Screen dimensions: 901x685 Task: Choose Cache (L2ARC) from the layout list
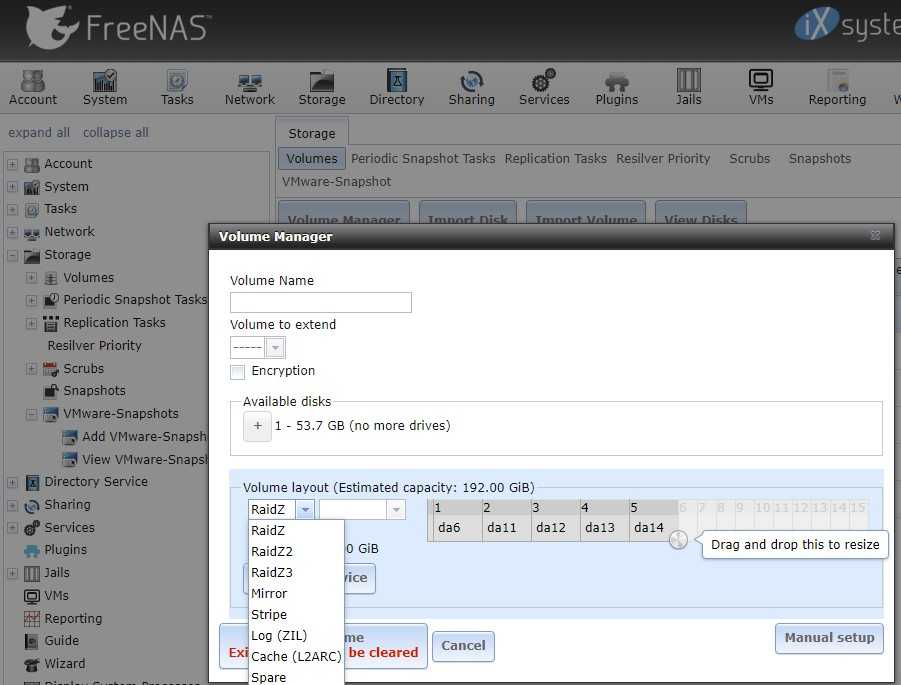296,657
